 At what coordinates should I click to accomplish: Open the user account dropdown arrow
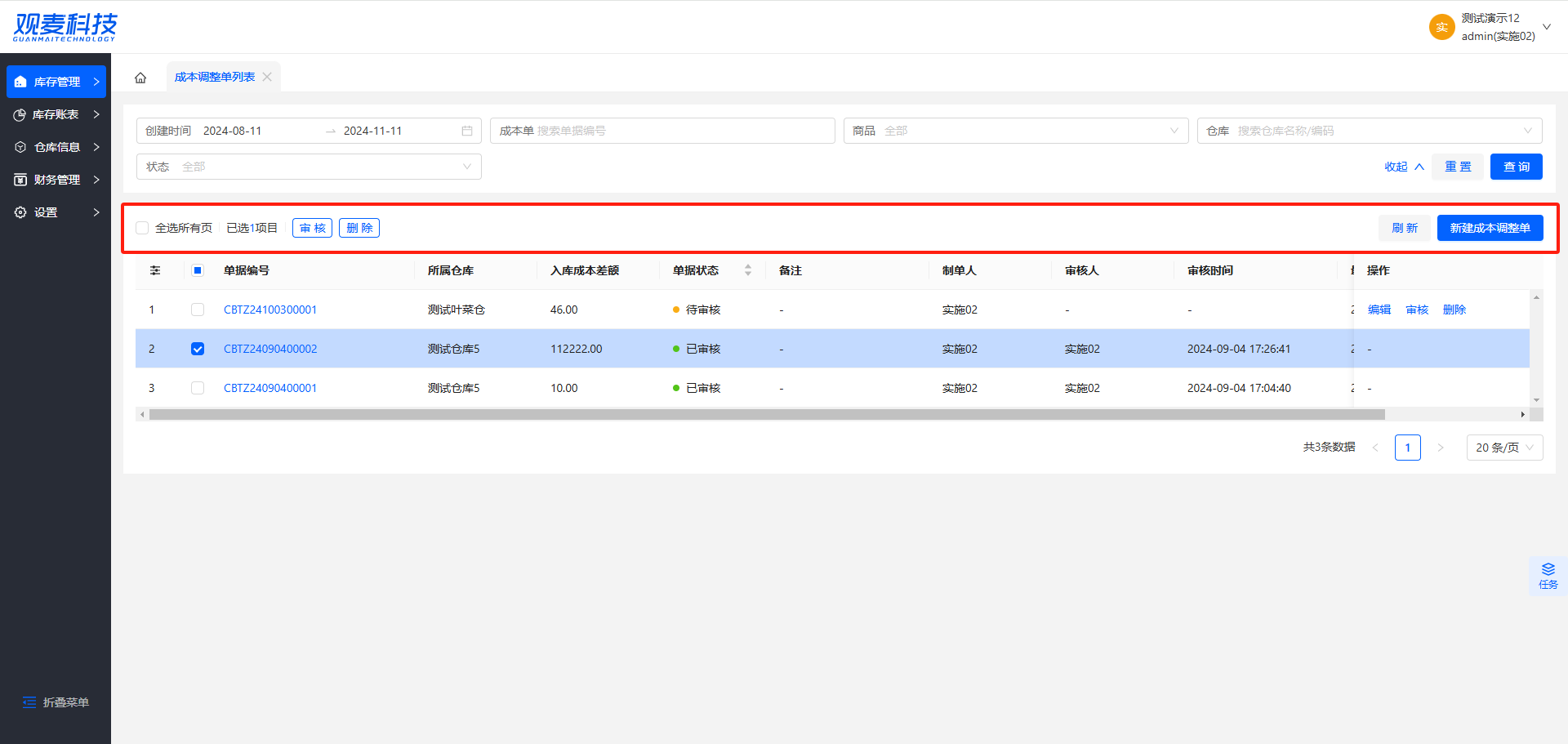1547,27
